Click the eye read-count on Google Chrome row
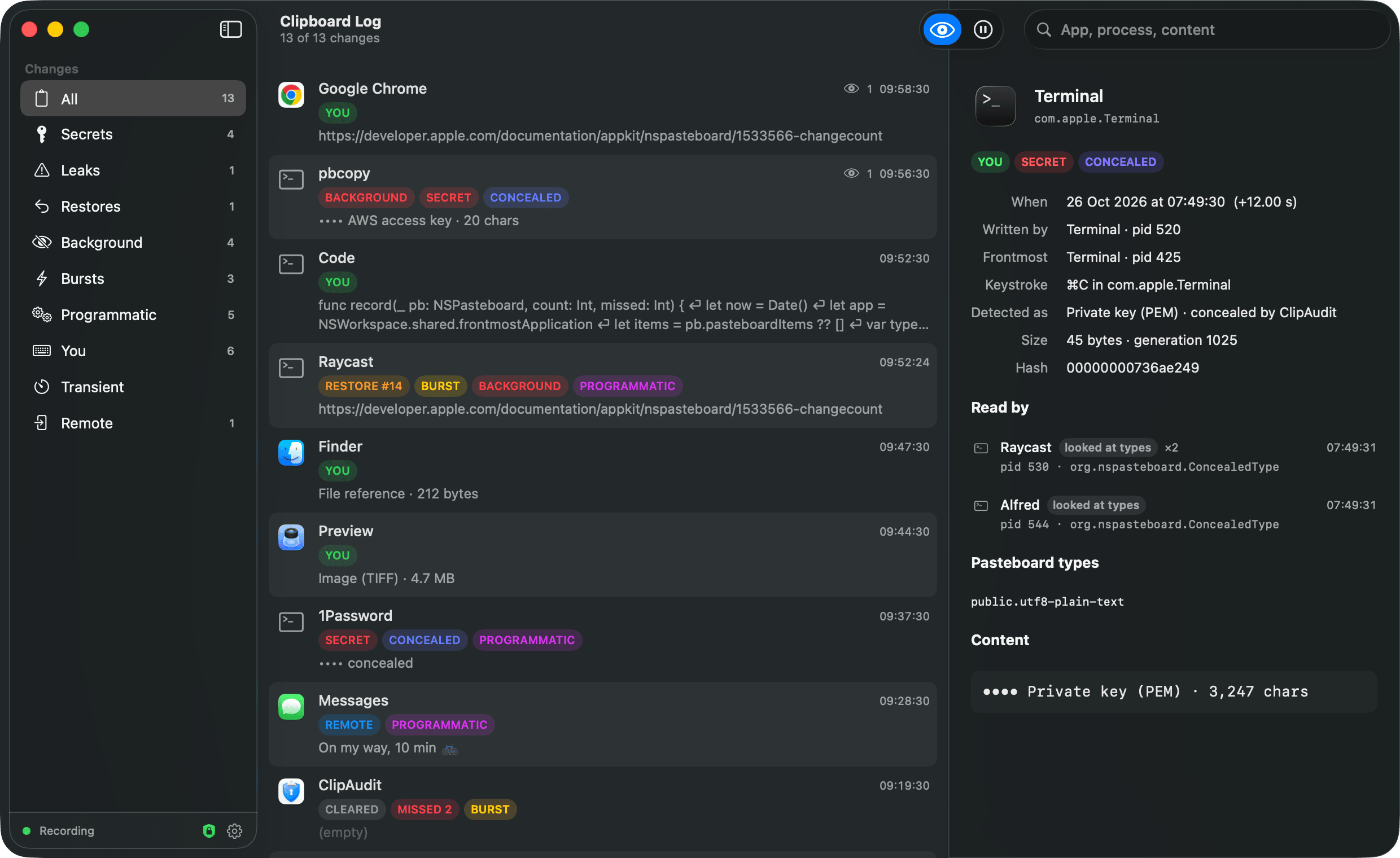The height and width of the screenshot is (858, 1400). (858, 89)
